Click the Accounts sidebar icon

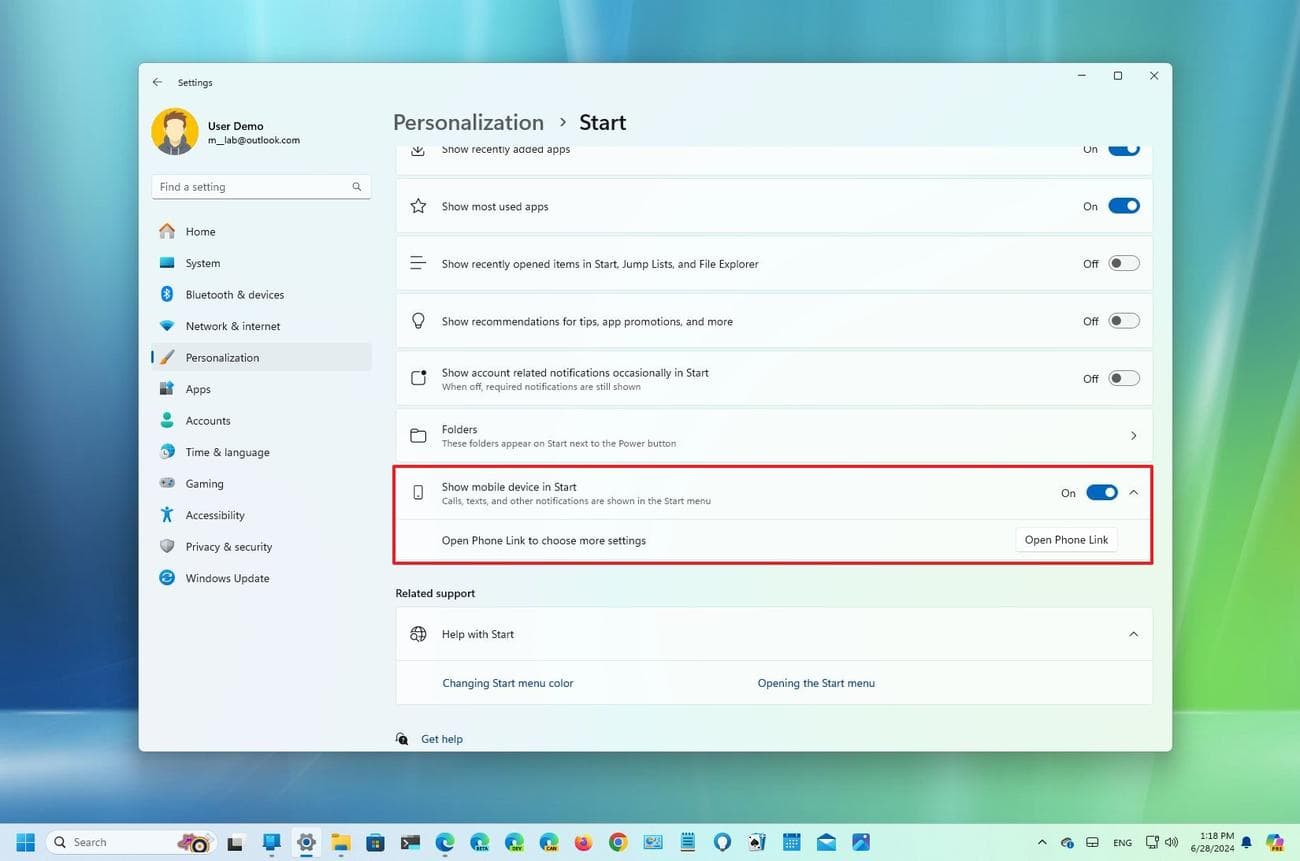[x=167, y=420]
